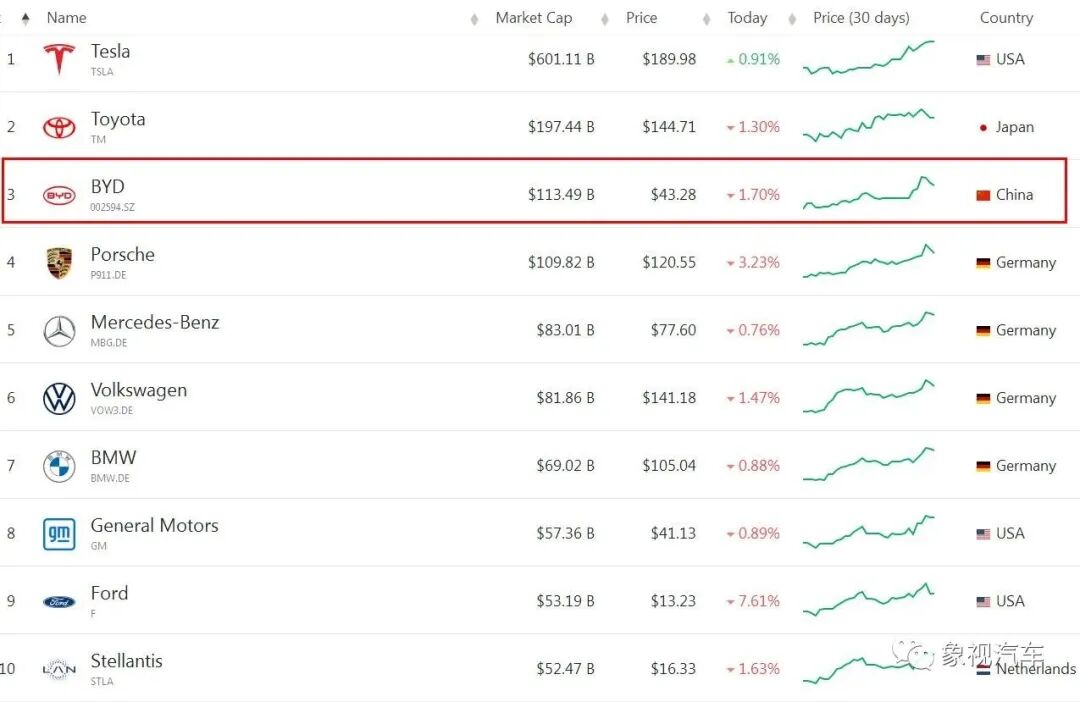
Task: Click the China flag in BYD row
Action: point(983,196)
